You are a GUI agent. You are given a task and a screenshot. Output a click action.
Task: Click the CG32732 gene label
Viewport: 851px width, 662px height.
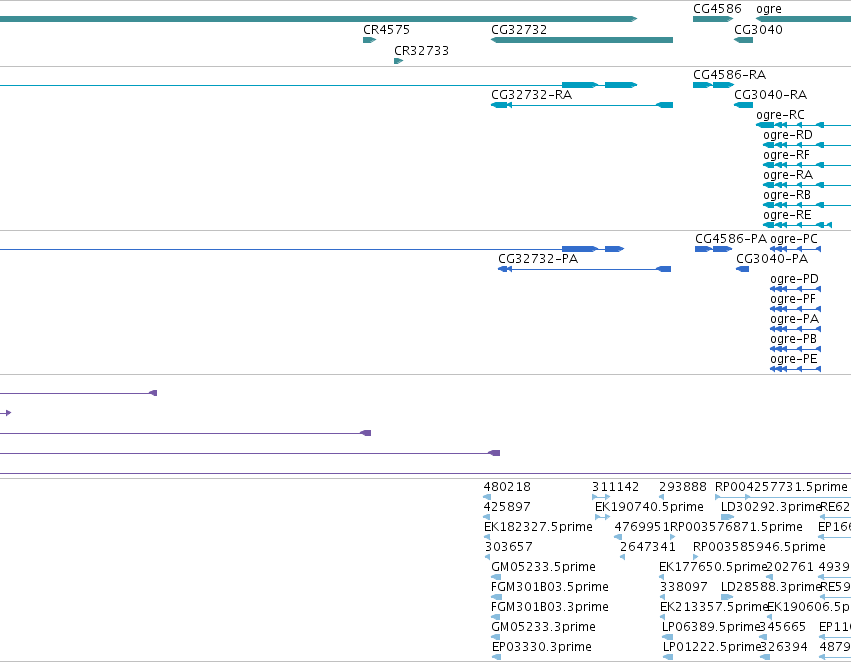pyautogui.click(x=519, y=30)
